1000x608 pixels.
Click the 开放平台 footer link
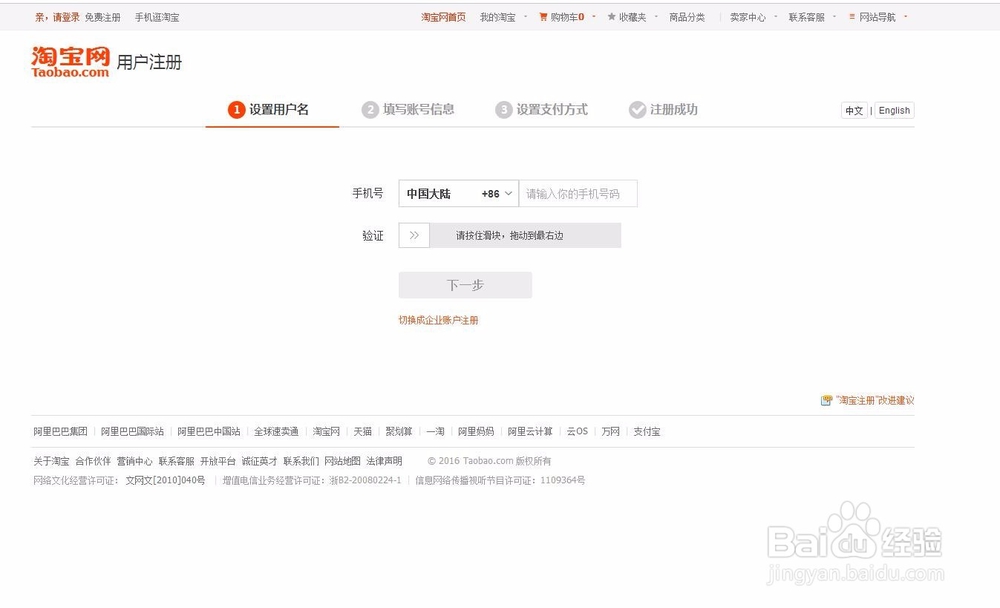[218, 461]
